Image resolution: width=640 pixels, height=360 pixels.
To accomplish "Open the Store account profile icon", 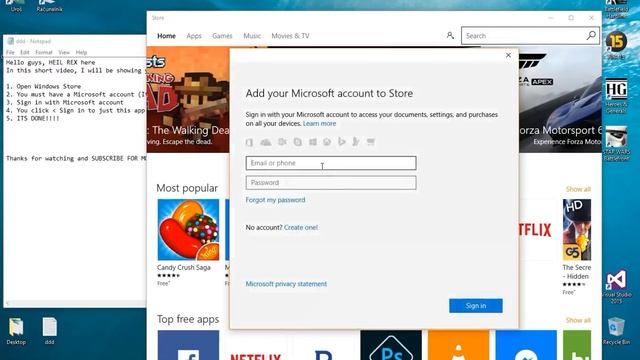I will pyautogui.click(x=450, y=36).
